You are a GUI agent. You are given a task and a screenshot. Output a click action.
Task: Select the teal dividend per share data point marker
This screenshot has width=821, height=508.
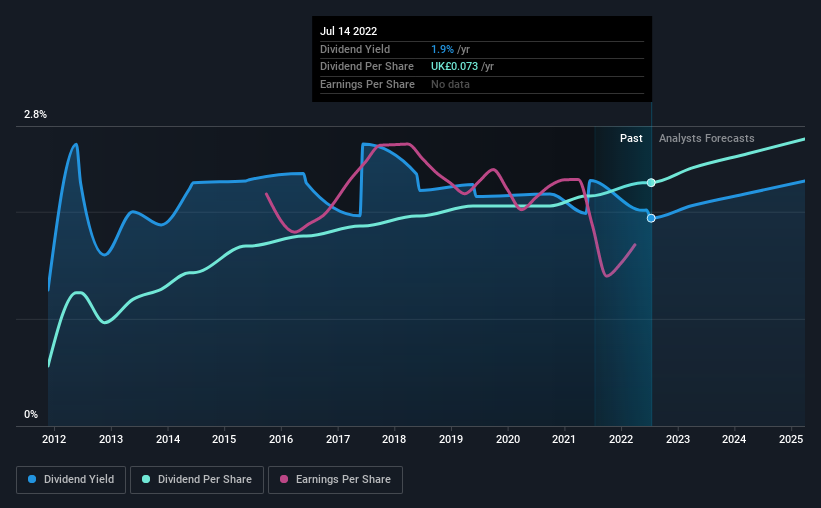[651, 183]
